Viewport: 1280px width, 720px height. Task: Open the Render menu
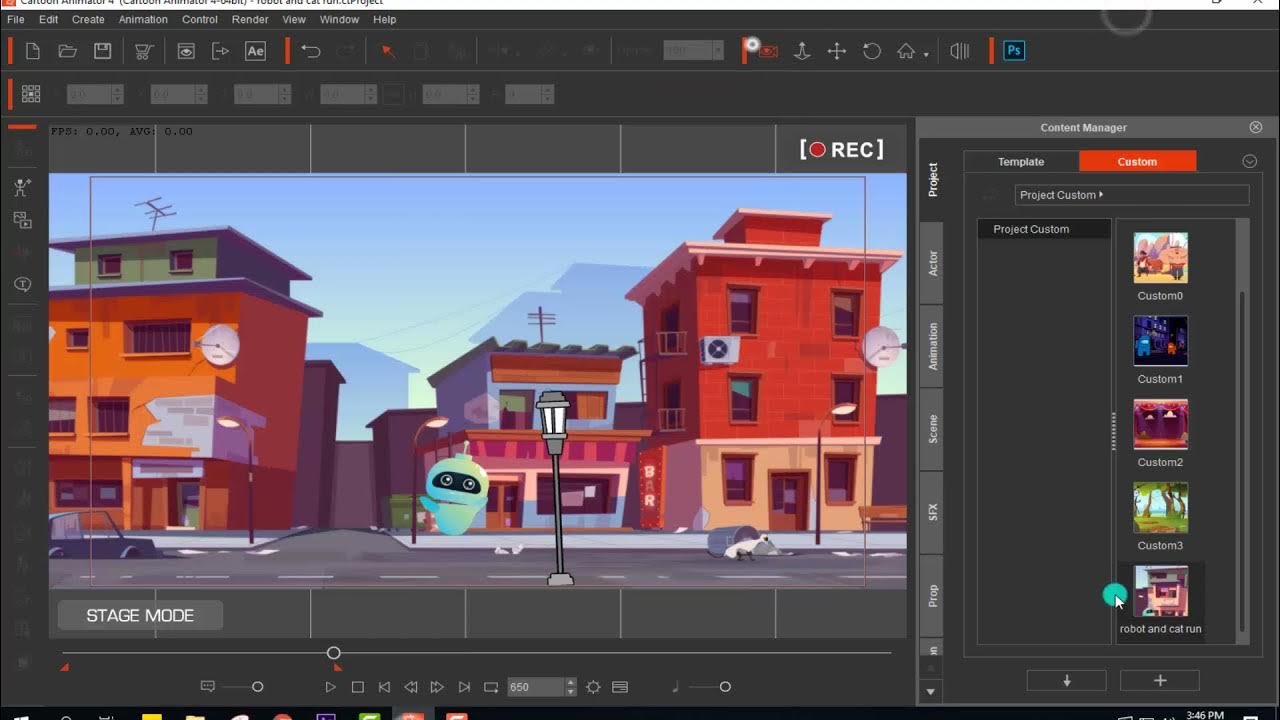coord(249,19)
